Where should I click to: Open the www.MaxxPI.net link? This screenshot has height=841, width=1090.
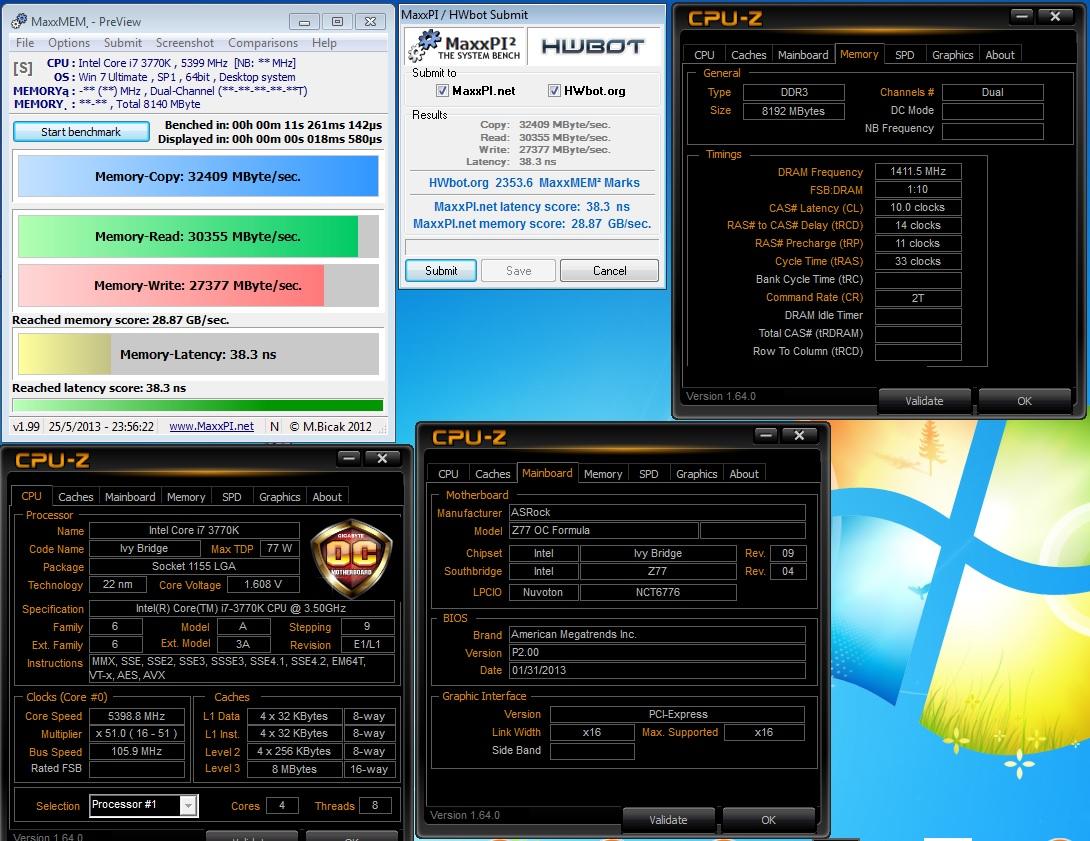click(211, 426)
